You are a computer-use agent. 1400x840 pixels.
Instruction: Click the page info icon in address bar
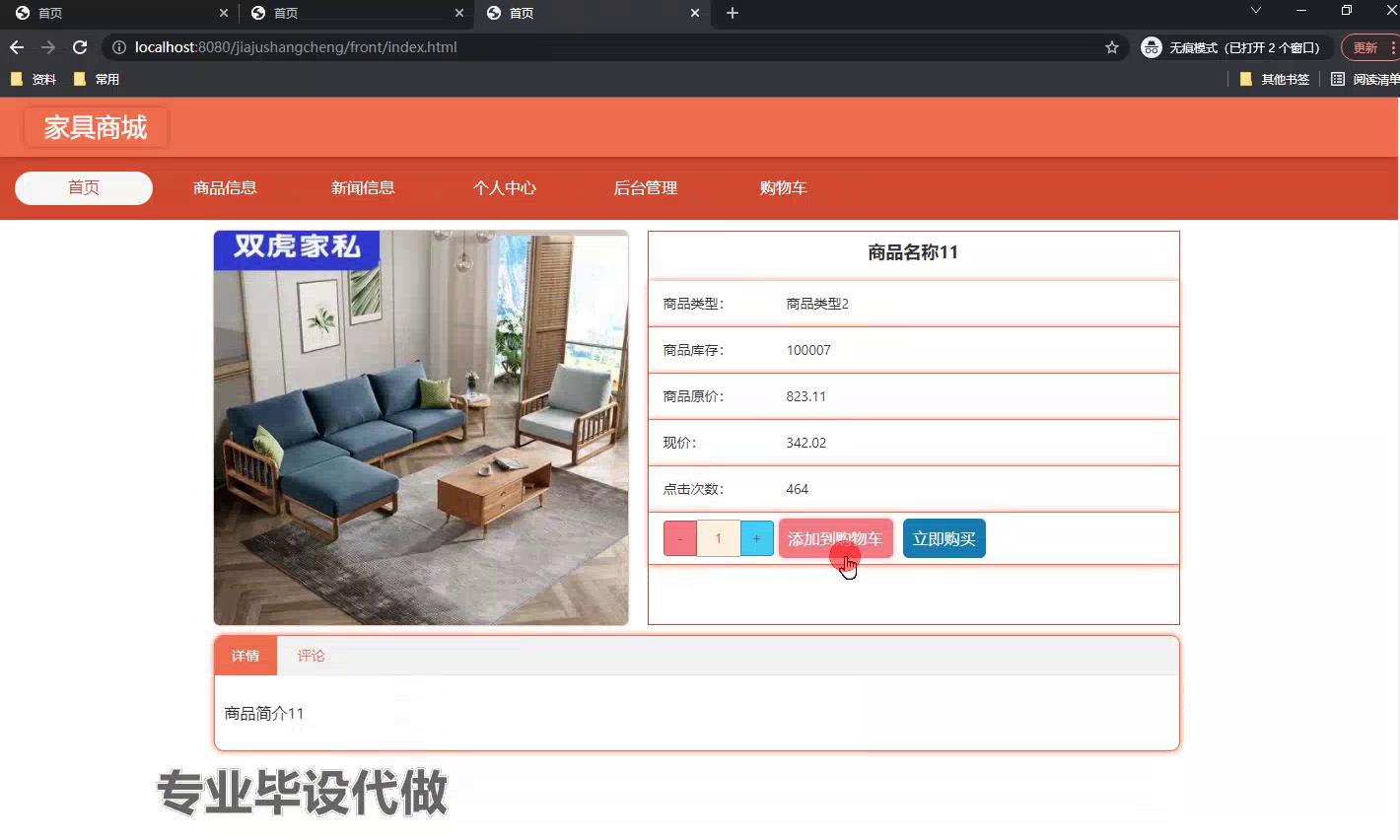pos(118,46)
